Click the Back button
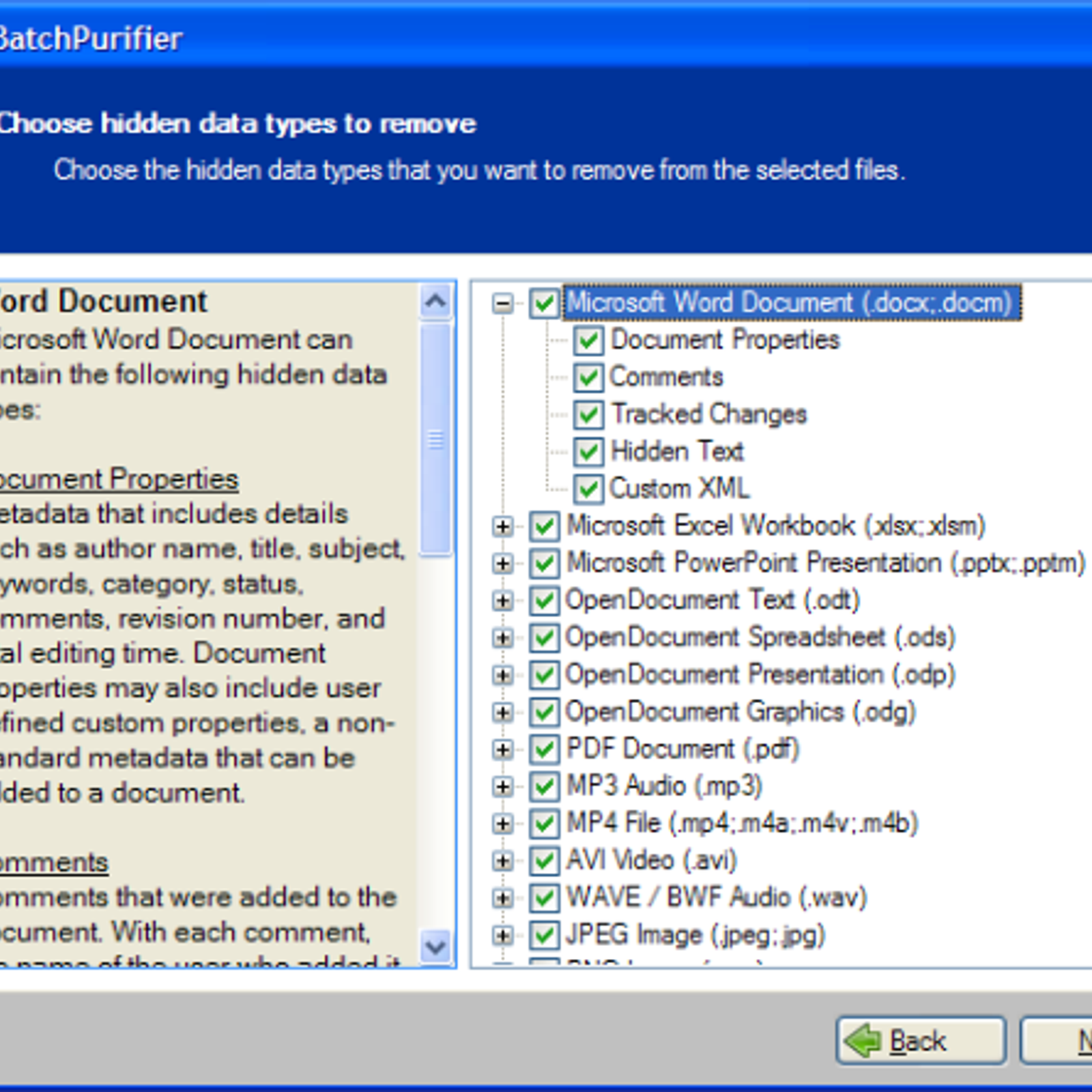Screen dimensions: 1092x1092 921,1041
